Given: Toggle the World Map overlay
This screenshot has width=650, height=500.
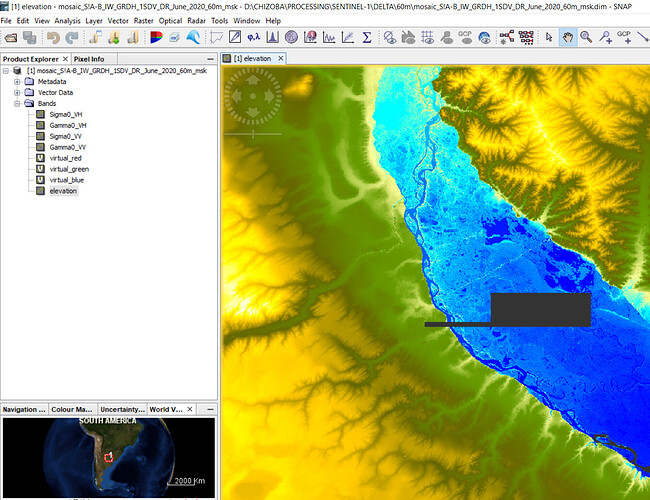Looking at the screenshot, I should click(484, 37).
